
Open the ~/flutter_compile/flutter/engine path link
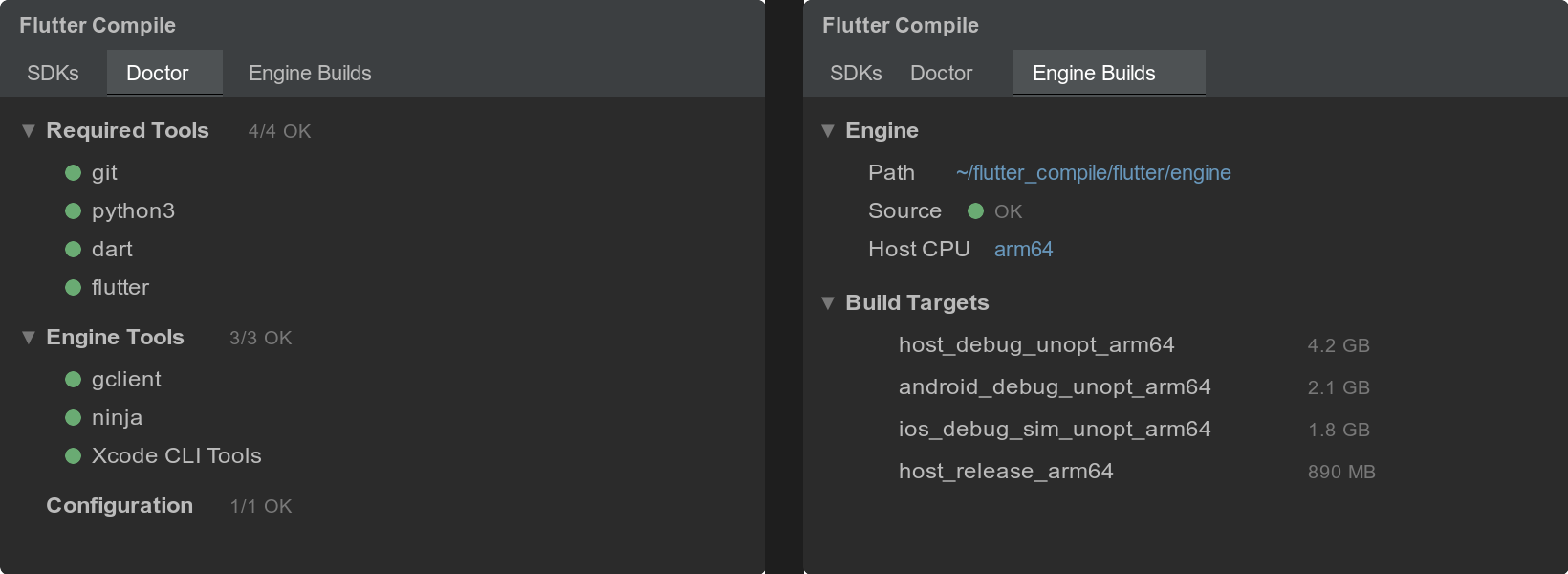1093,173
